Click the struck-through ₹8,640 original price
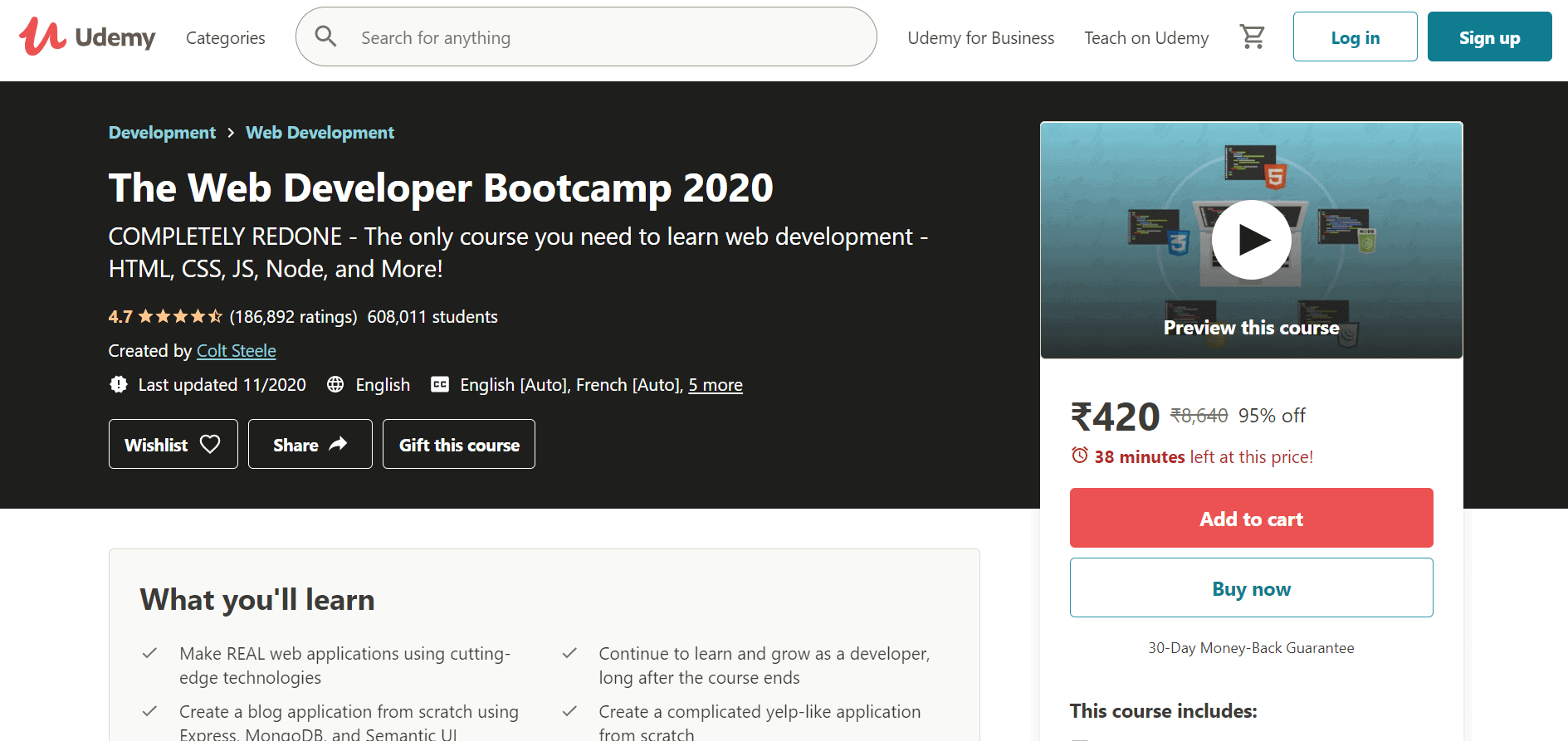The width and height of the screenshot is (1568, 741). (x=1199, y=416)
